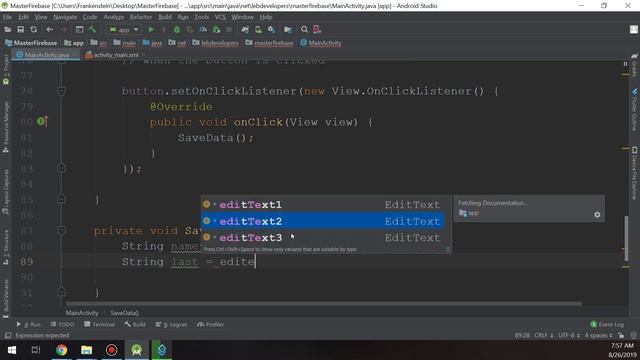Screen dimensions: 640x360
Task: Click the editor vertical scrollbar thumb
Action: tap(627, 238)
